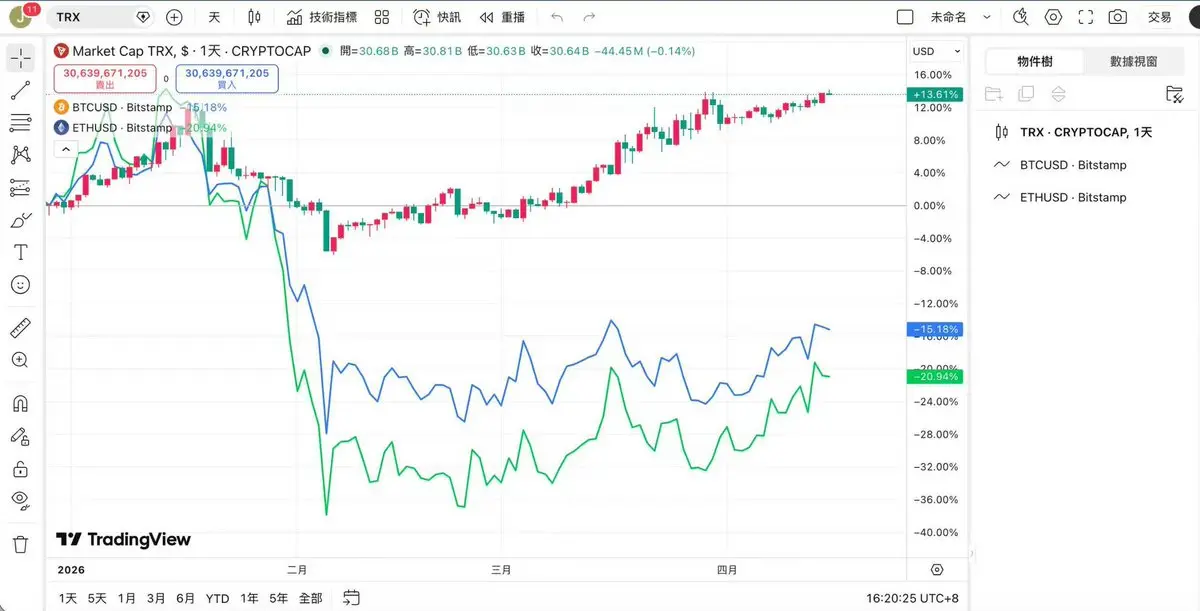Switch to the 物件樹 tab
The image size is (1200, 611).
pos(1035,61)
